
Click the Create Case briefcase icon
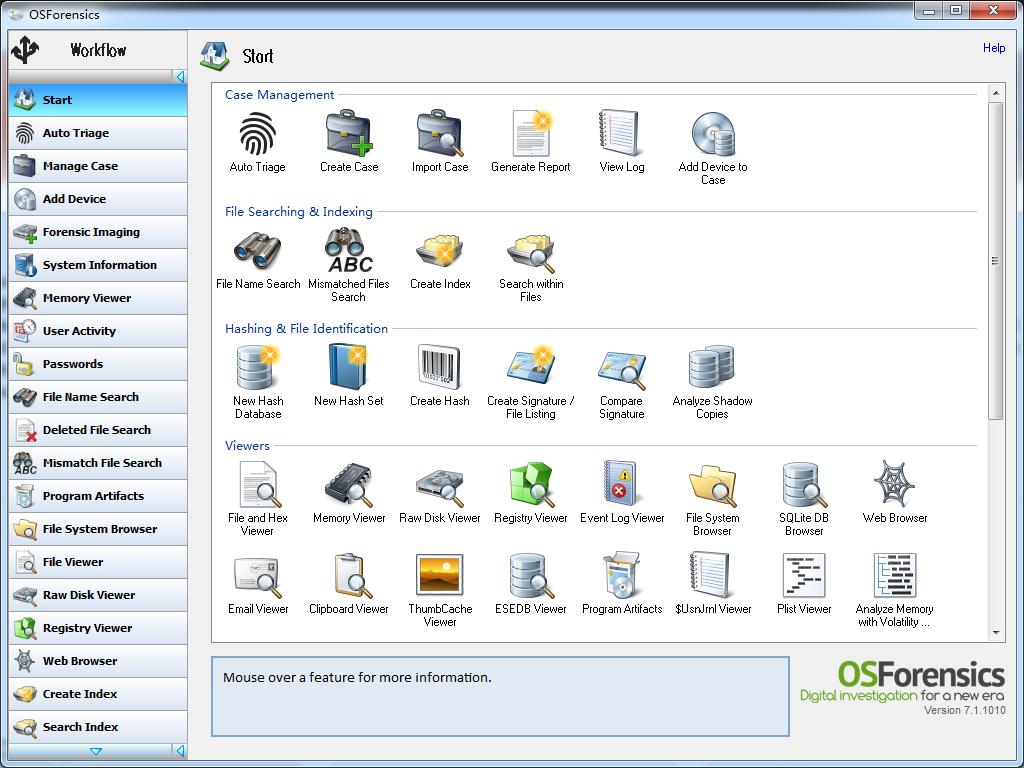[348, 135]
